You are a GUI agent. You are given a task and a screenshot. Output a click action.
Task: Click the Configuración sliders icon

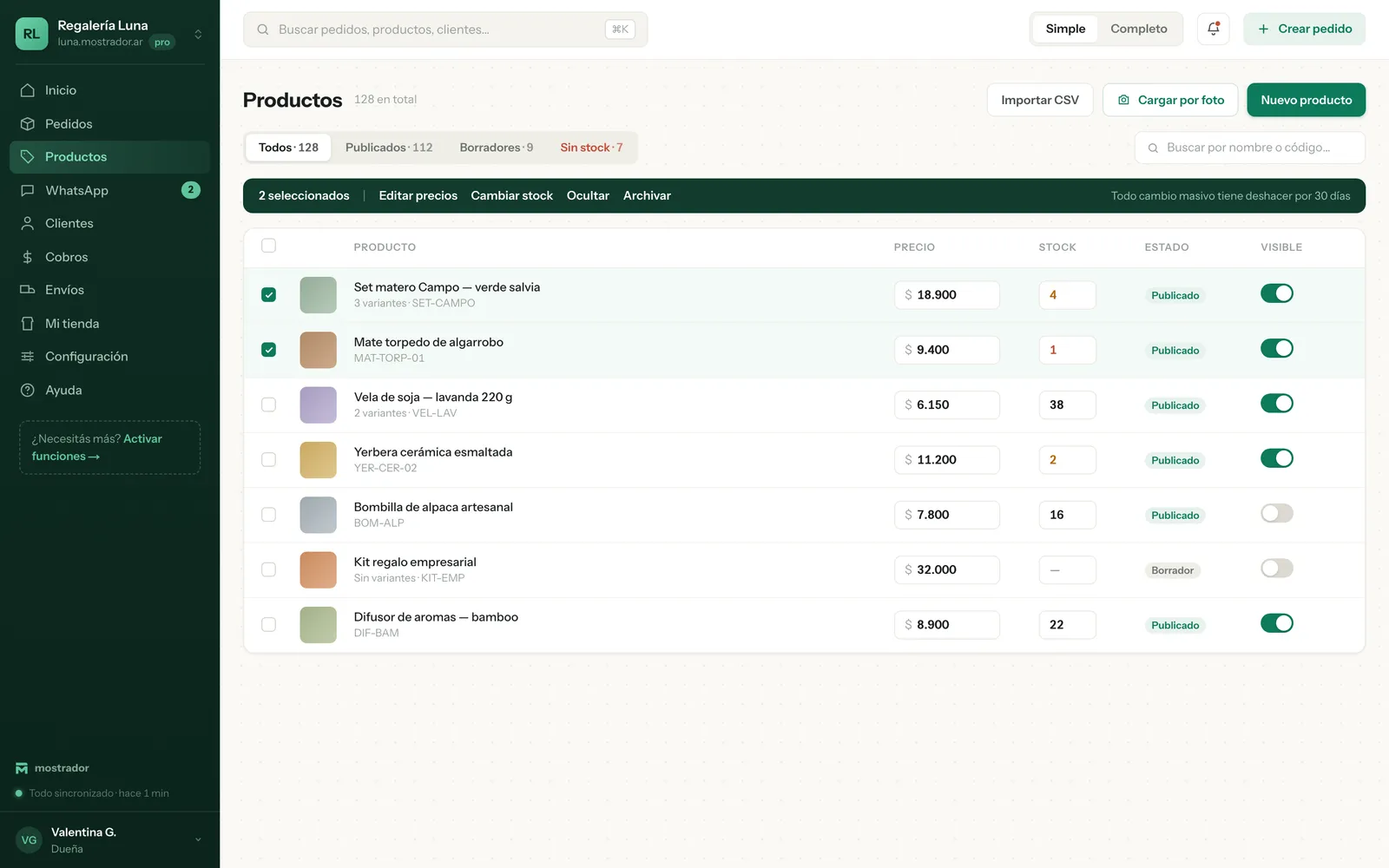point(28,357)
